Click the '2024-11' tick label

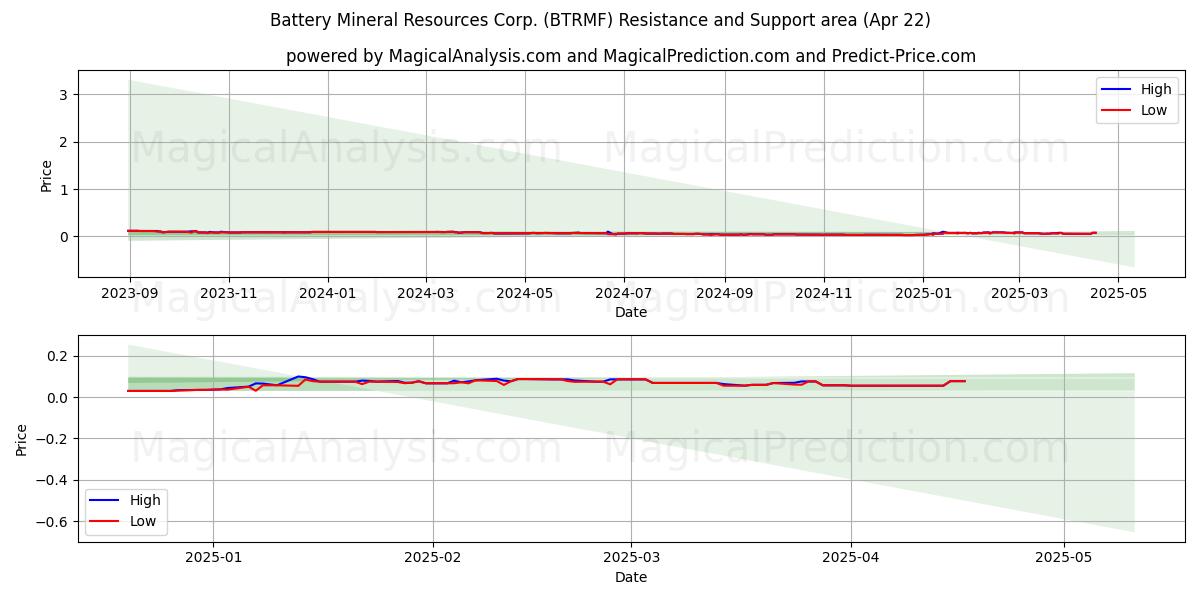[824, 293]
